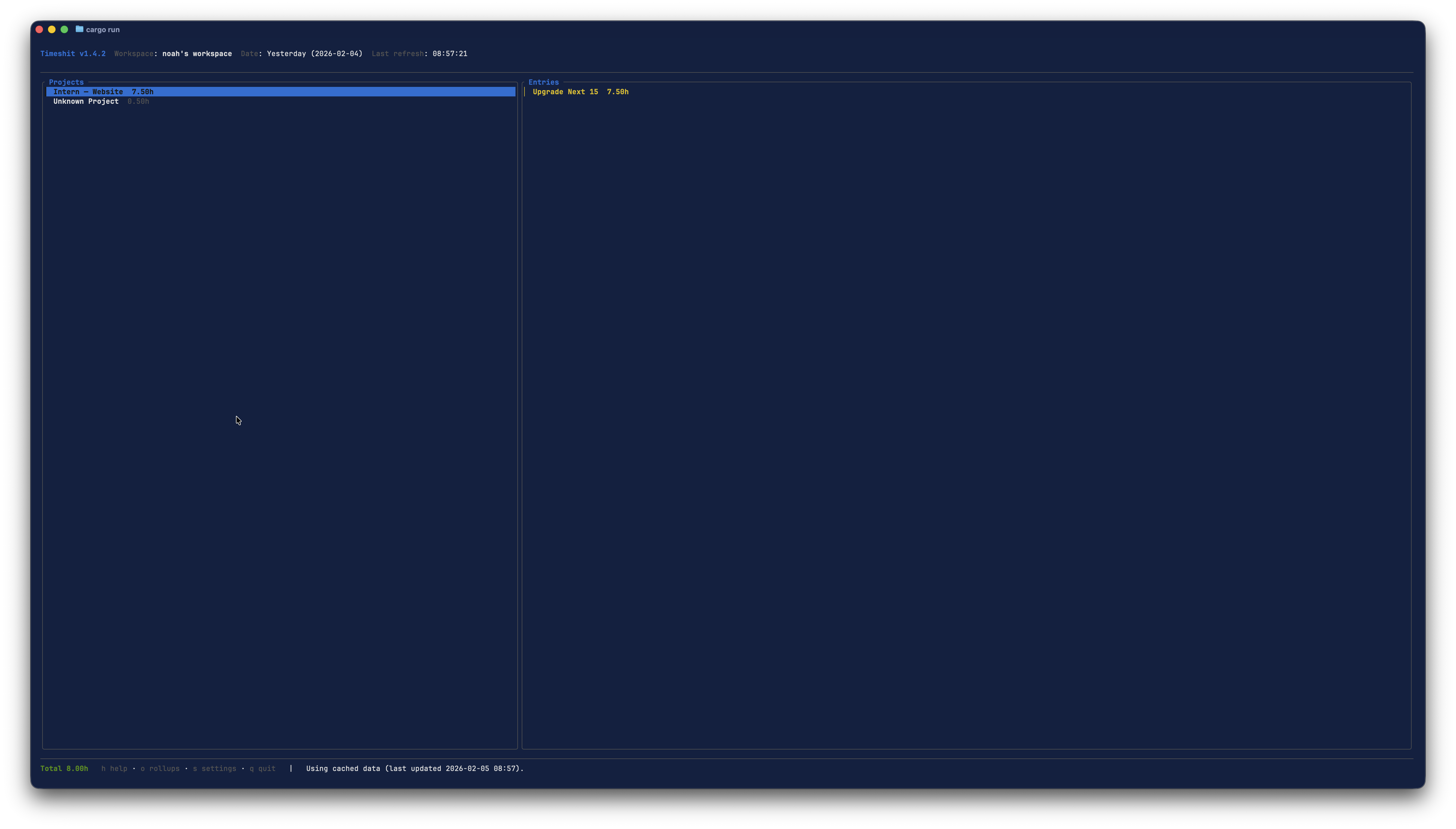
Task: Click the q quit shortcut hint
Action: pos(262,768)
